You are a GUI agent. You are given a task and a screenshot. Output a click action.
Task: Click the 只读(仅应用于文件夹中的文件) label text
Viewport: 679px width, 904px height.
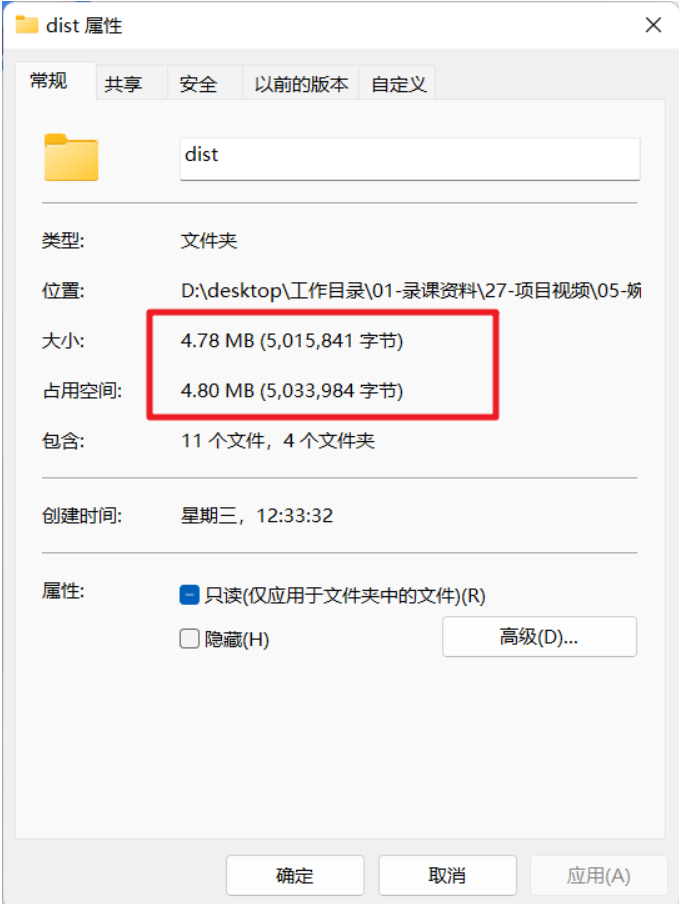coord(345,596)
